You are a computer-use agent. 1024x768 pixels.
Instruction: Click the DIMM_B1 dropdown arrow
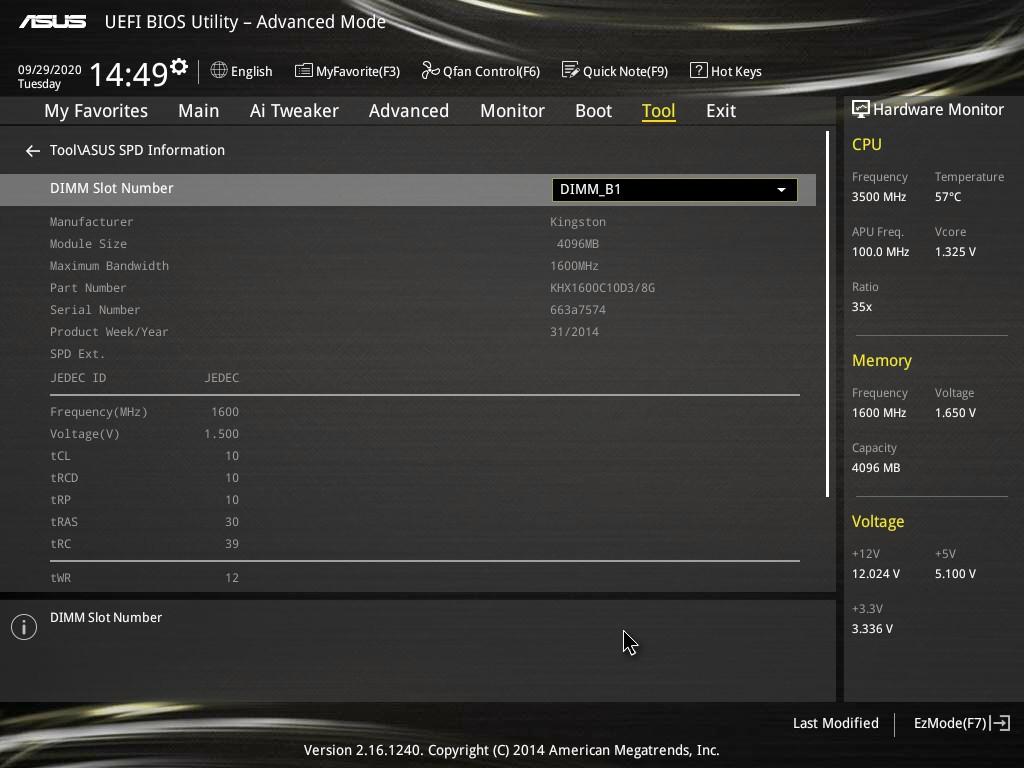click(x=781, y=190)
